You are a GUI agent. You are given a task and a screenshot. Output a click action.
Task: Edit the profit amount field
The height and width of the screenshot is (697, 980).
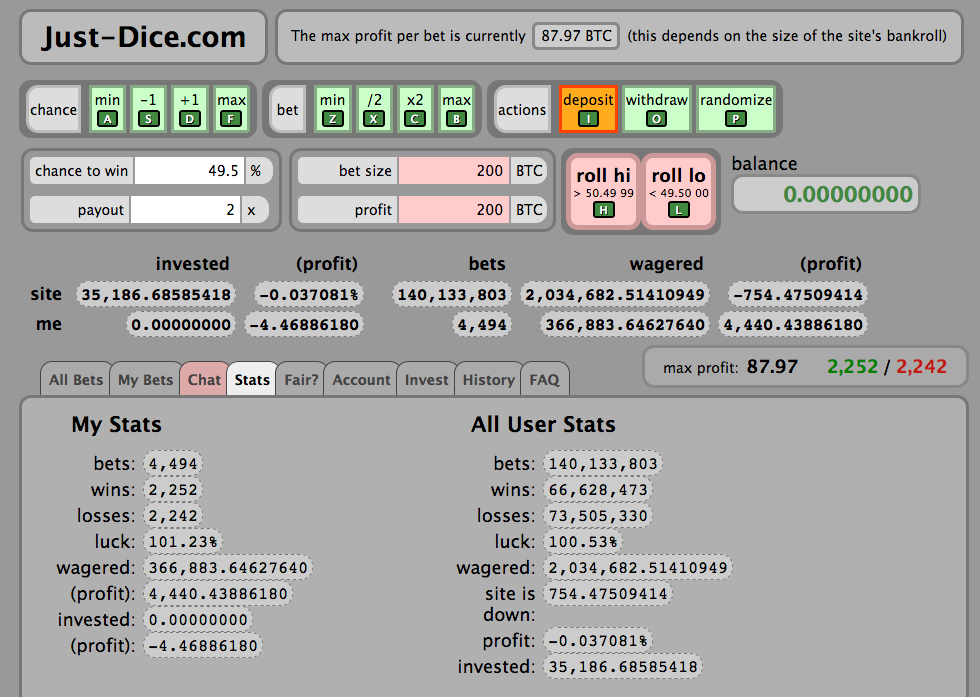click(454, 210)
